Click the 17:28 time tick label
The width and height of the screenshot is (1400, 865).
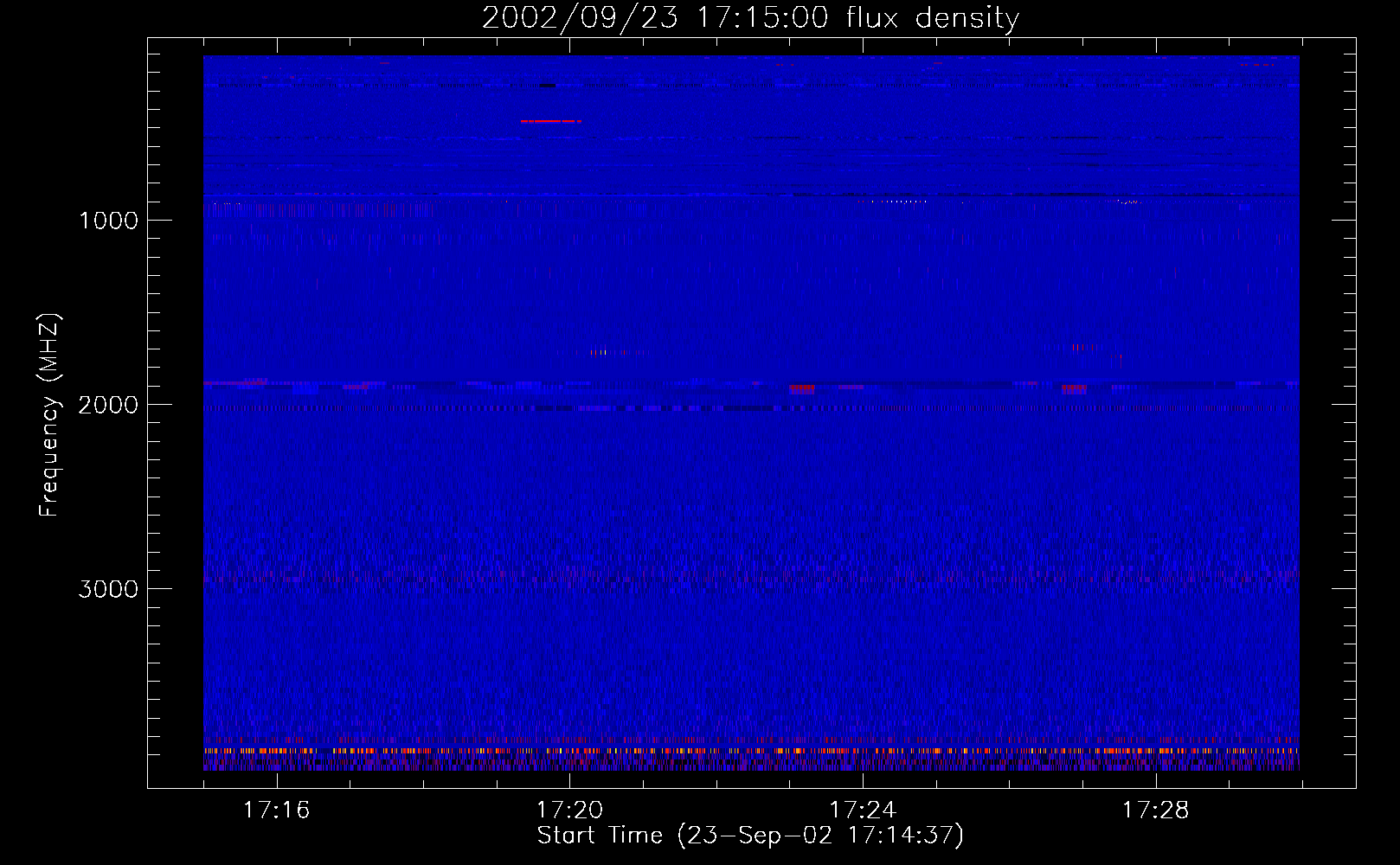click(1156, 811)
